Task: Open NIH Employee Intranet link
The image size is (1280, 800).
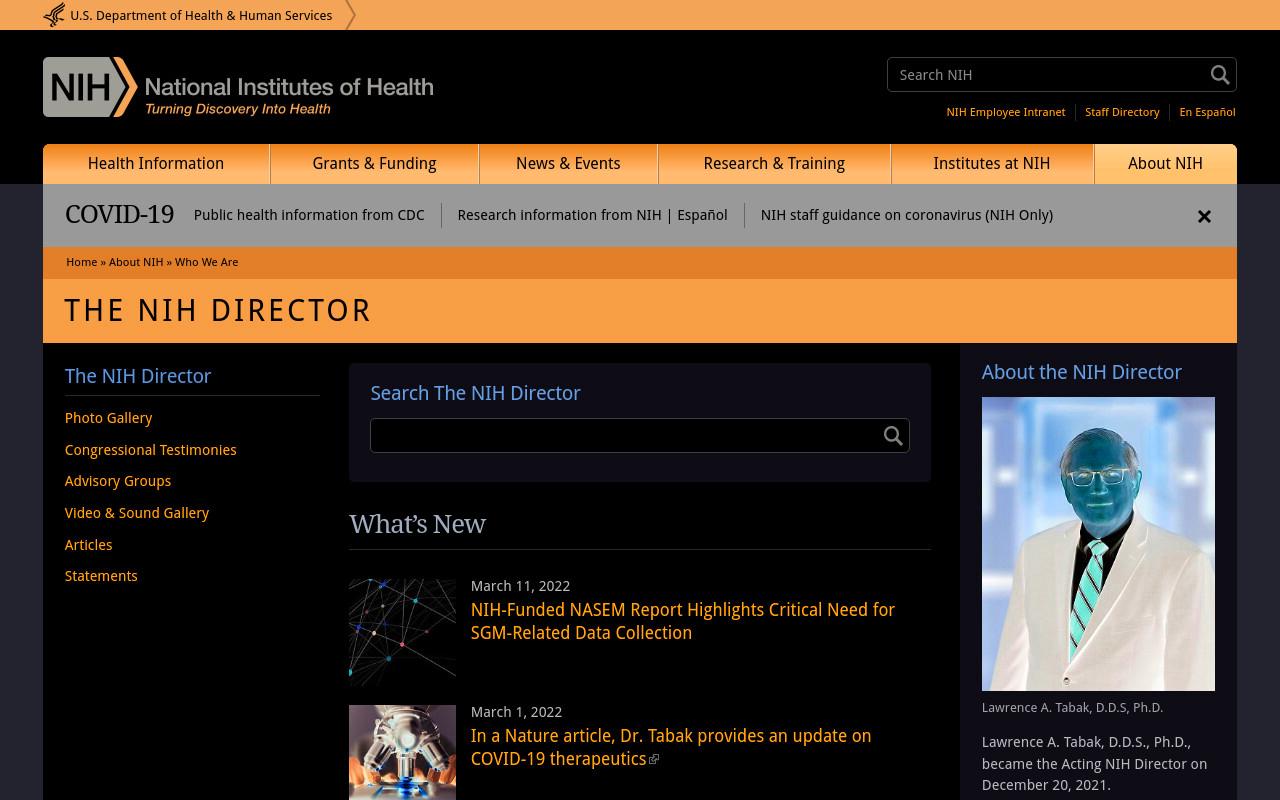Action: pyautogui.click(x=1006, y=112)
